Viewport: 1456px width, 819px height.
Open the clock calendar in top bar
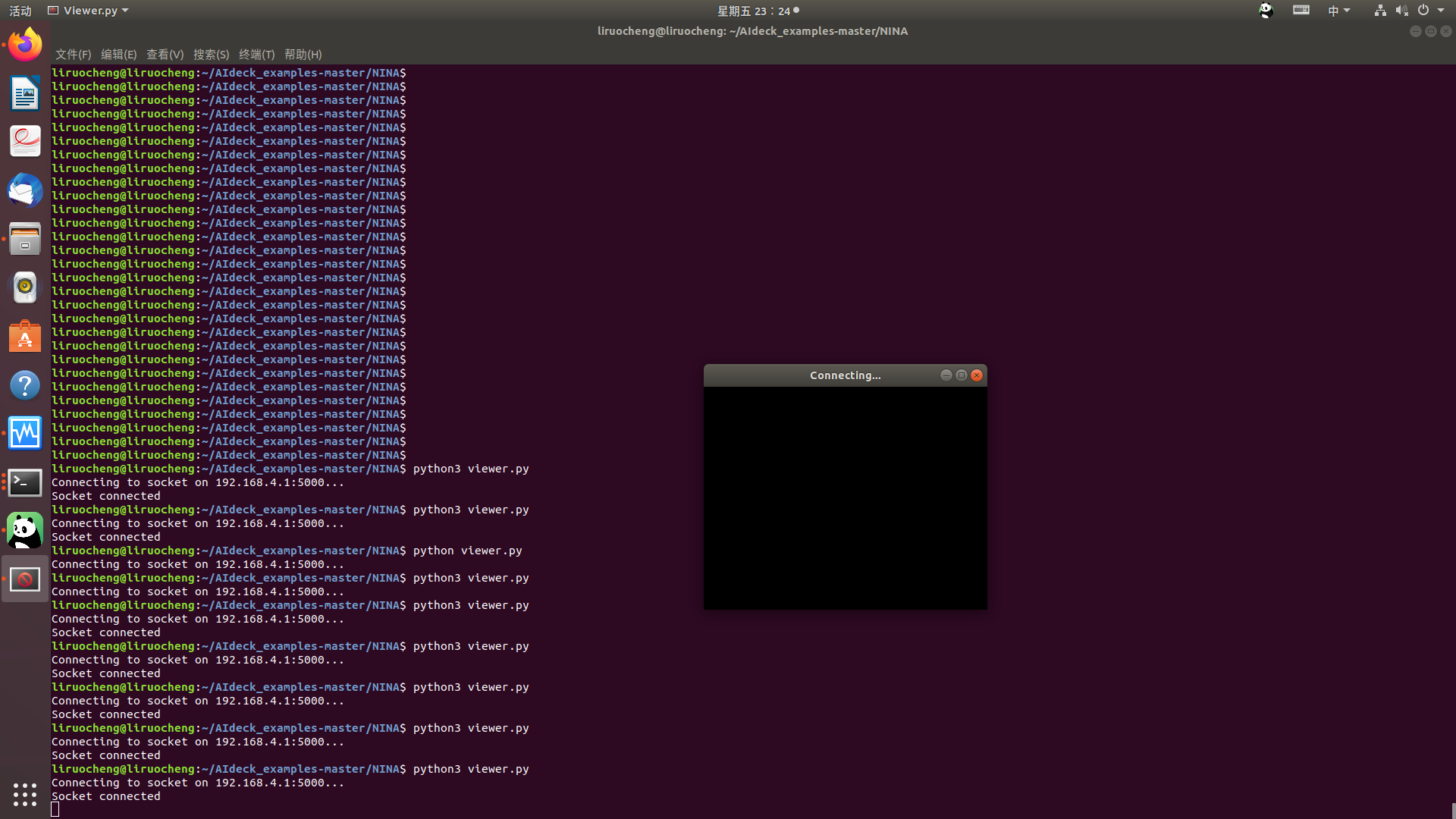pyautogui.click(x=754, y=11)
